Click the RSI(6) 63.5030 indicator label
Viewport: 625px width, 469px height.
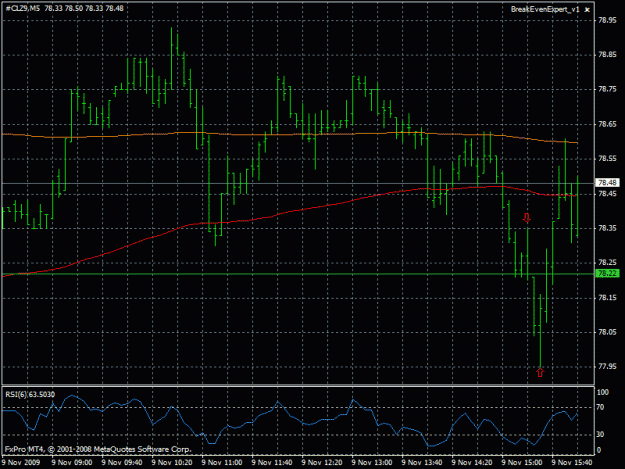30,394
